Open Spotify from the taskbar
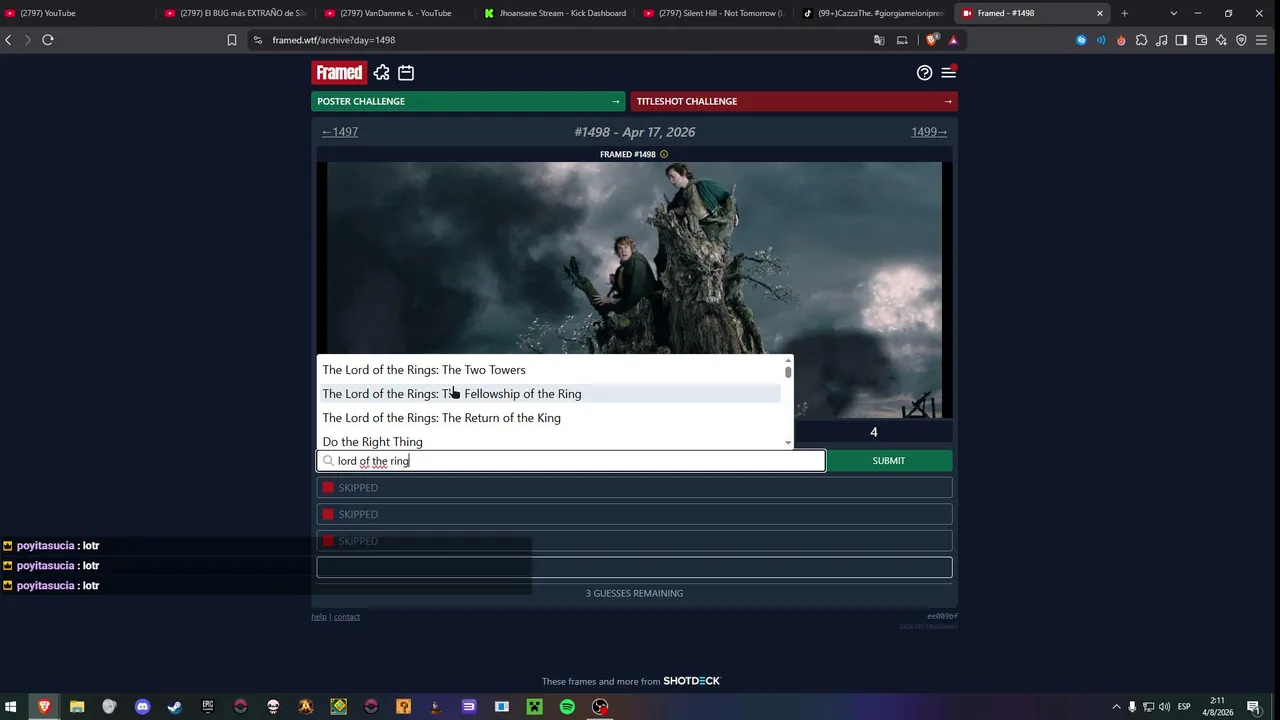 tap(567, 707)
